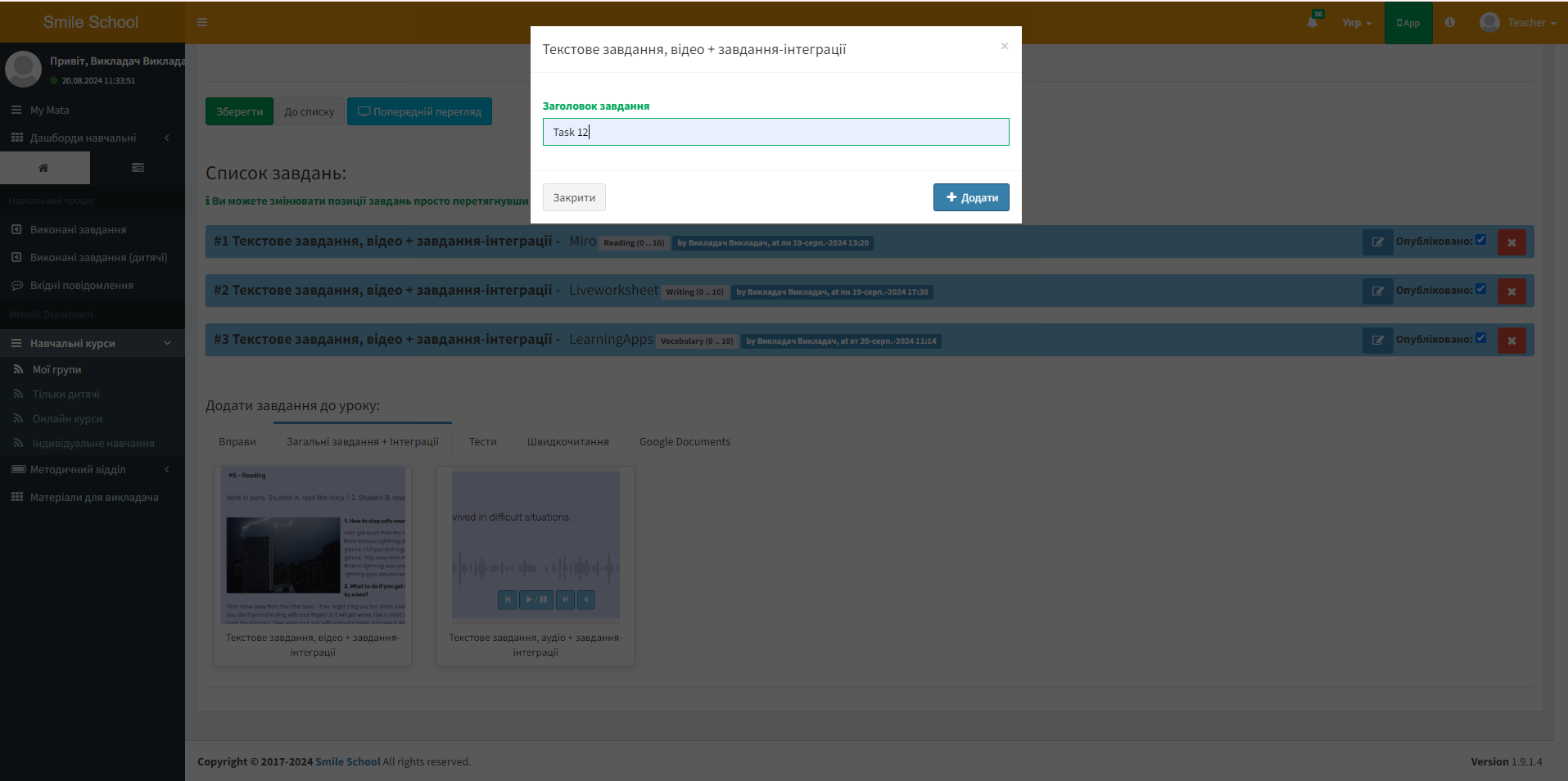1568x781 pixels.
Task: Toggle published checkbox for task #1 Miro
Action: click(x=1480, y=240)
